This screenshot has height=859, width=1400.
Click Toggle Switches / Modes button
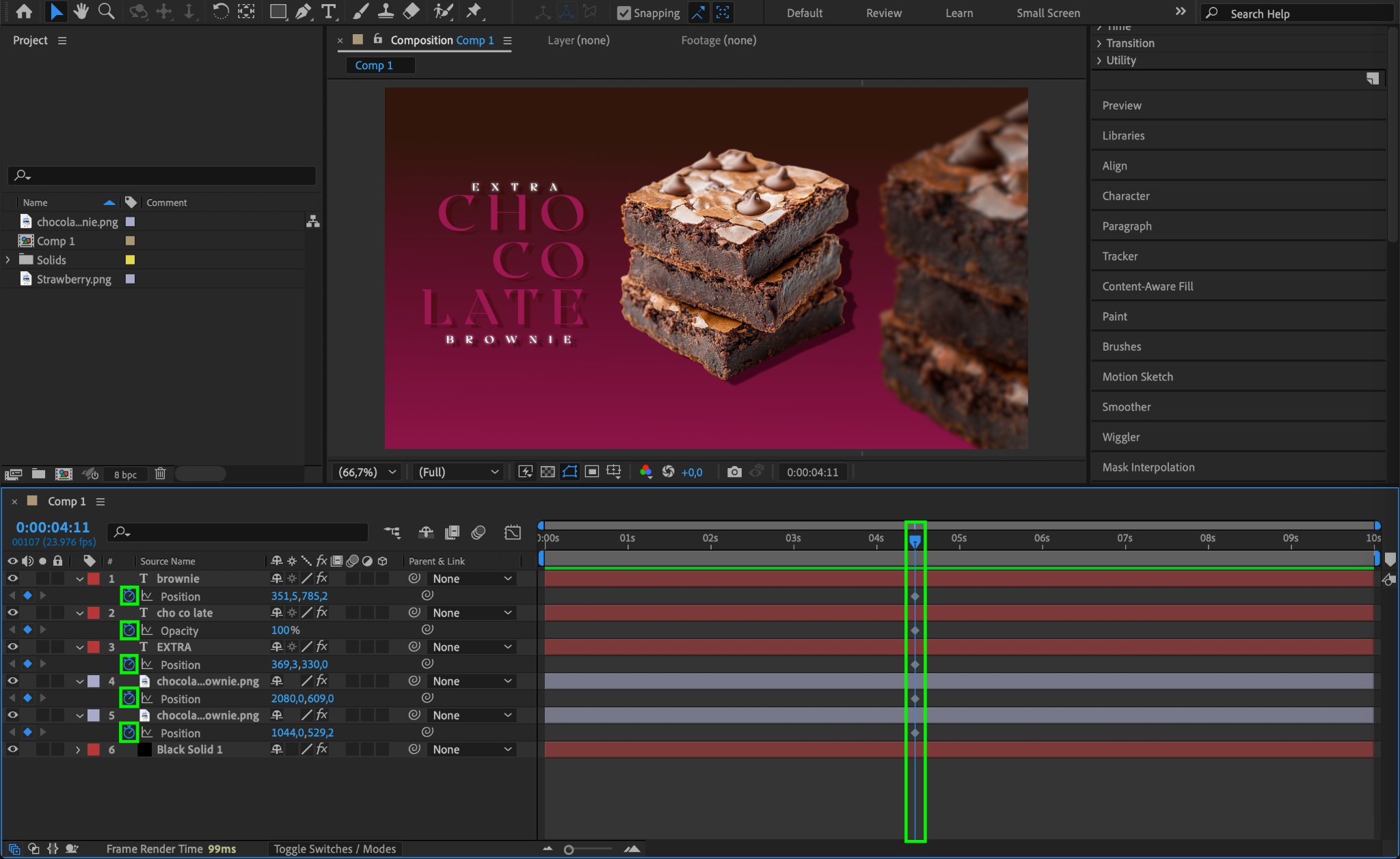tap(334, 849)
